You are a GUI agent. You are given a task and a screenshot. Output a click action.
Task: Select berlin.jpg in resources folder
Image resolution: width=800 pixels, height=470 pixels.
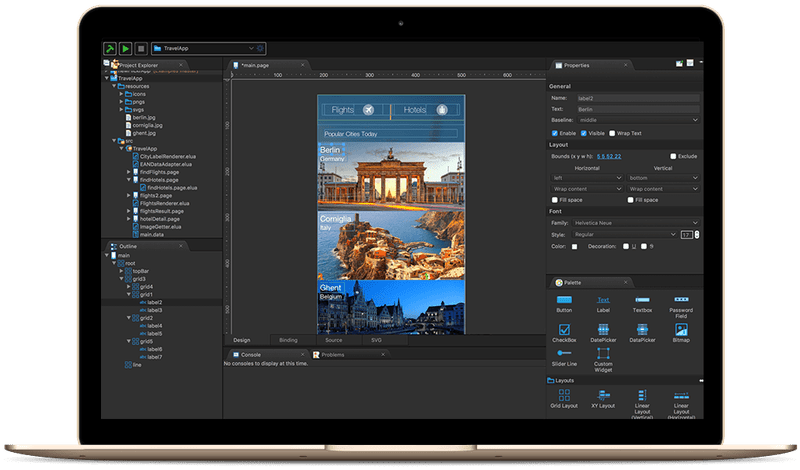pyautogui.click(x=140, y=117)
